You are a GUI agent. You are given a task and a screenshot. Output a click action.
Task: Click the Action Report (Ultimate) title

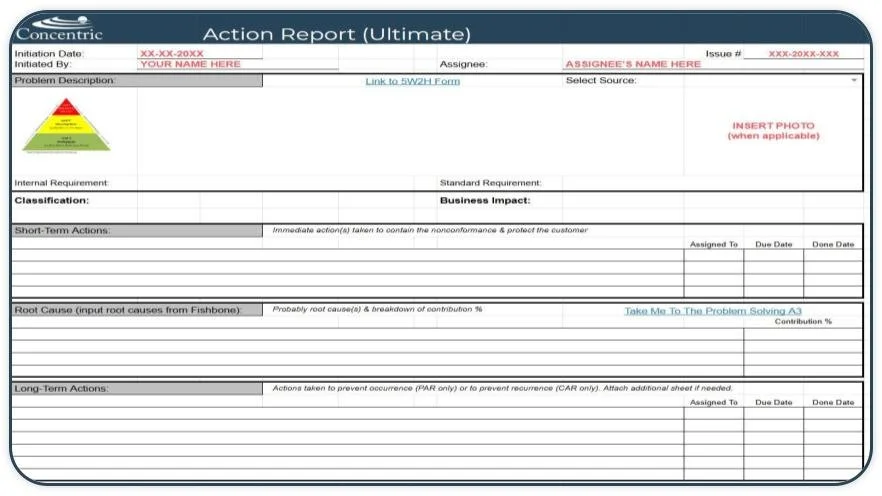pos(336,34)
